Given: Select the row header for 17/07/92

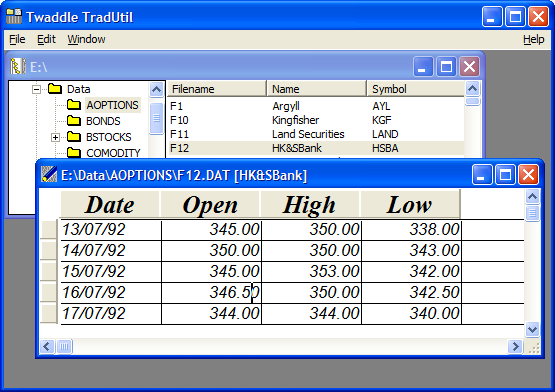Looking at the screenshot, I should coord(49,313).
